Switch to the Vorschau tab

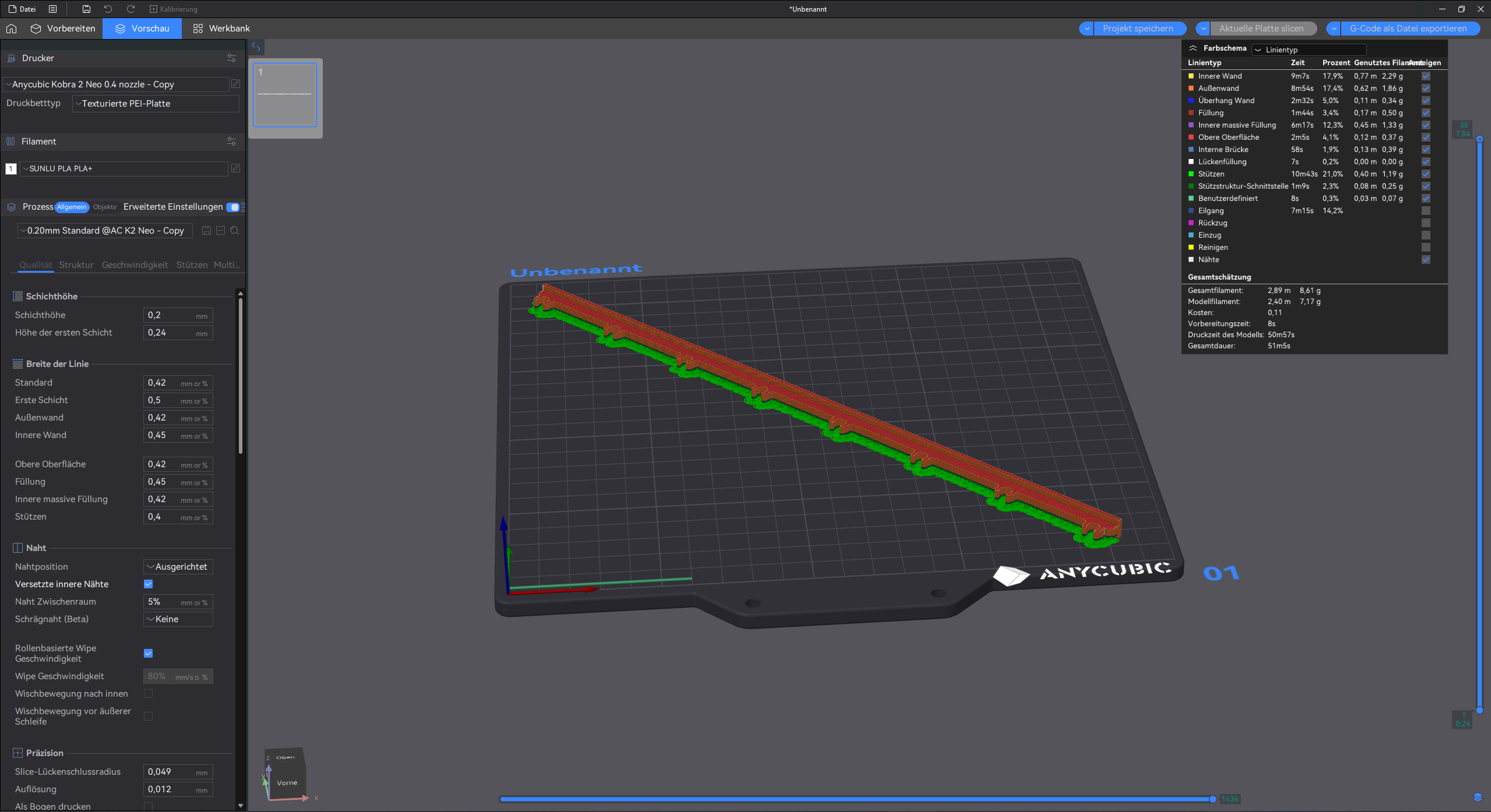coord(142,29)
